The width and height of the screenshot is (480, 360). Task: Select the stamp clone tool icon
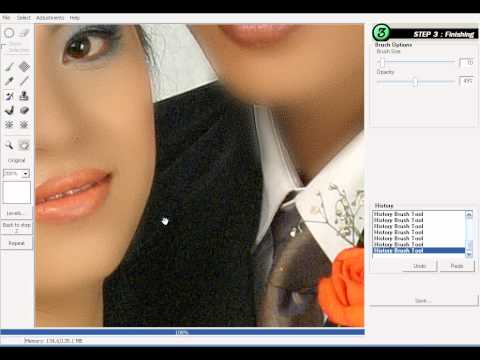tap(24, 96)
